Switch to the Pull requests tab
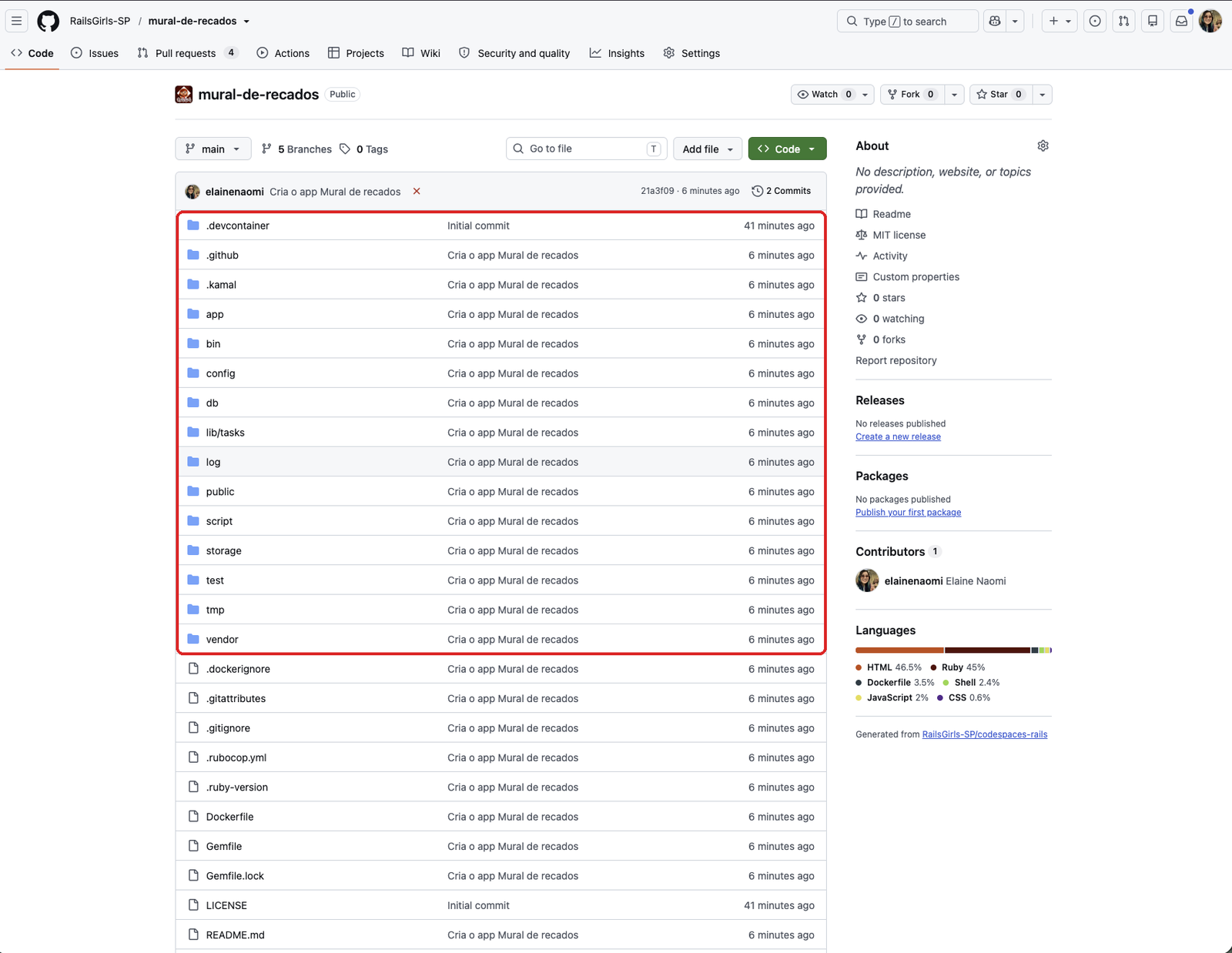 188,53
